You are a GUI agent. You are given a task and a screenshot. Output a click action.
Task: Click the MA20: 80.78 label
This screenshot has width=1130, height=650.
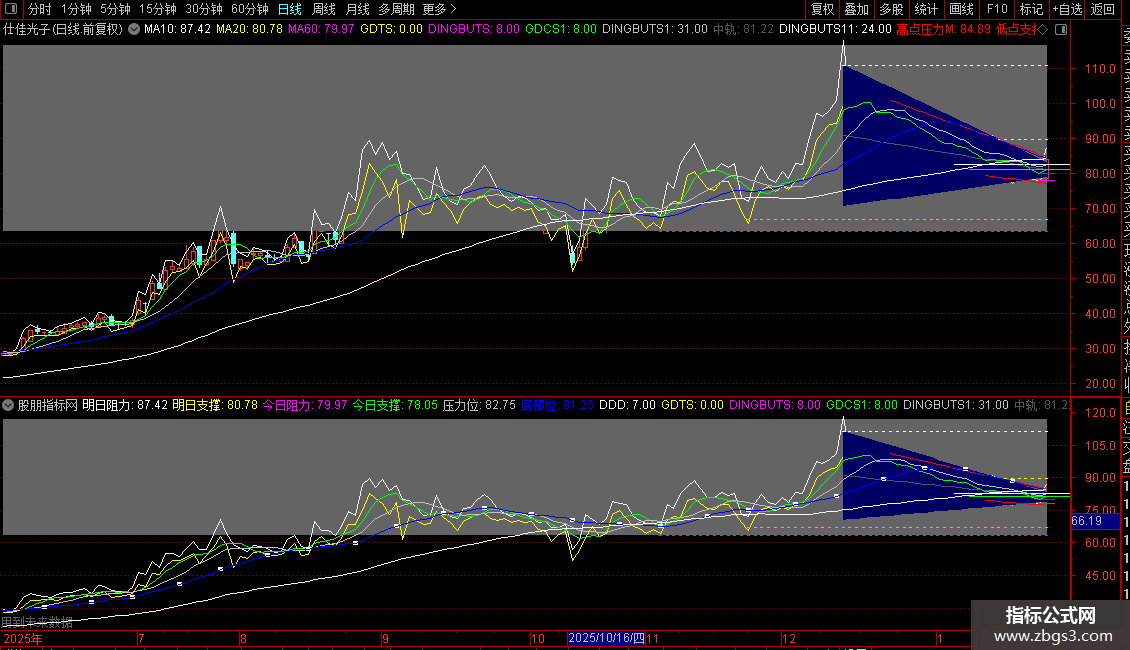(x=249, y=30)
